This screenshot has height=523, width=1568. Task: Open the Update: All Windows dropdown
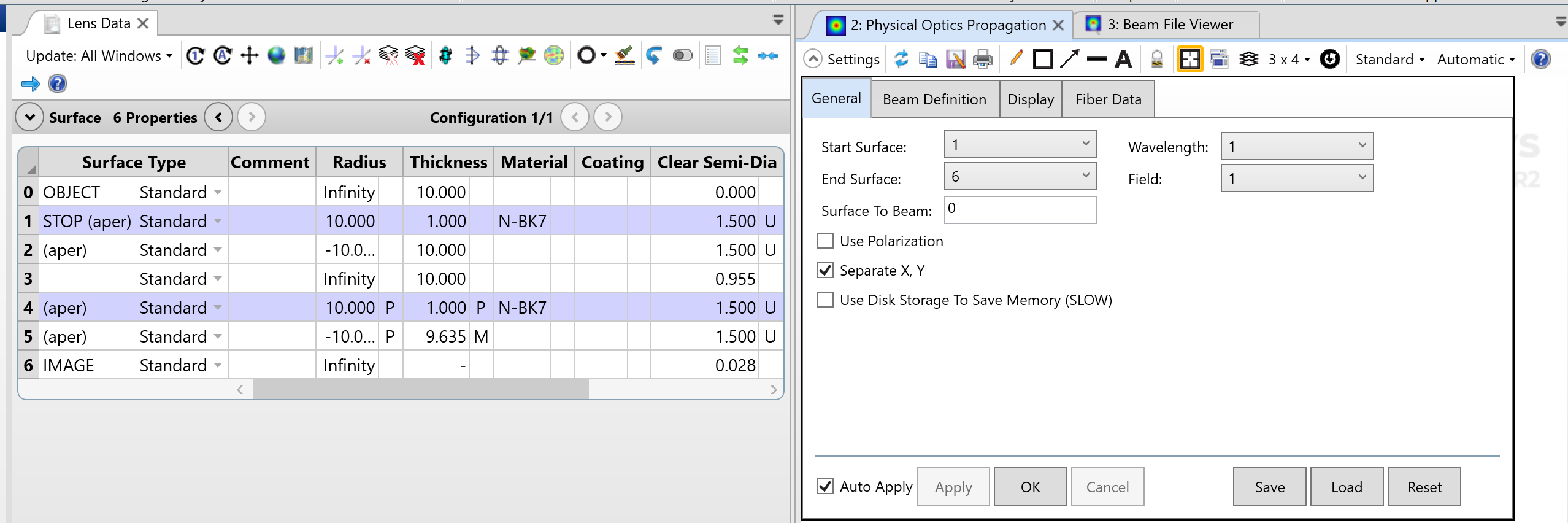click(x=99, y=56)
